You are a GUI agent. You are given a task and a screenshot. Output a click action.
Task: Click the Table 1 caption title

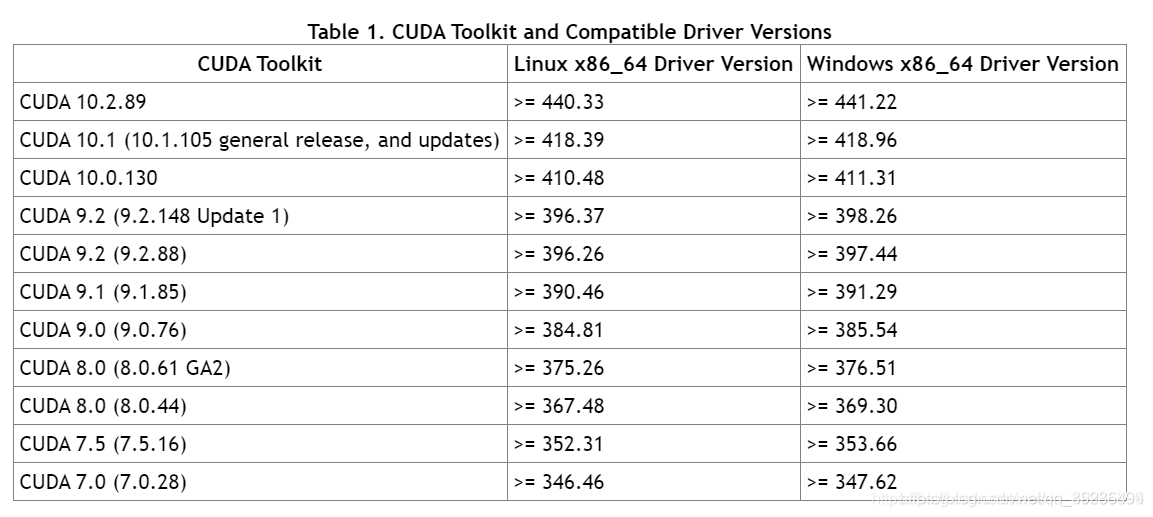(x=569, y=32)
